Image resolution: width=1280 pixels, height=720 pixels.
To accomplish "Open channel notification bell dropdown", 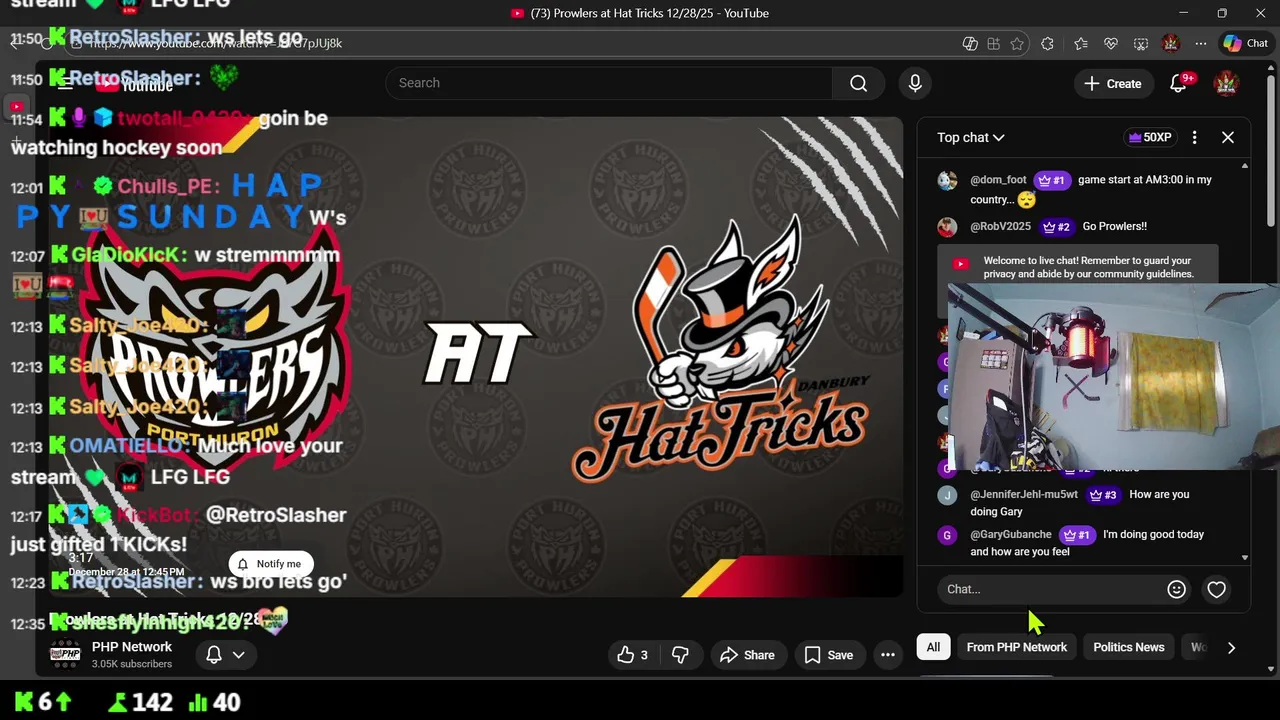I will (225, 655).
